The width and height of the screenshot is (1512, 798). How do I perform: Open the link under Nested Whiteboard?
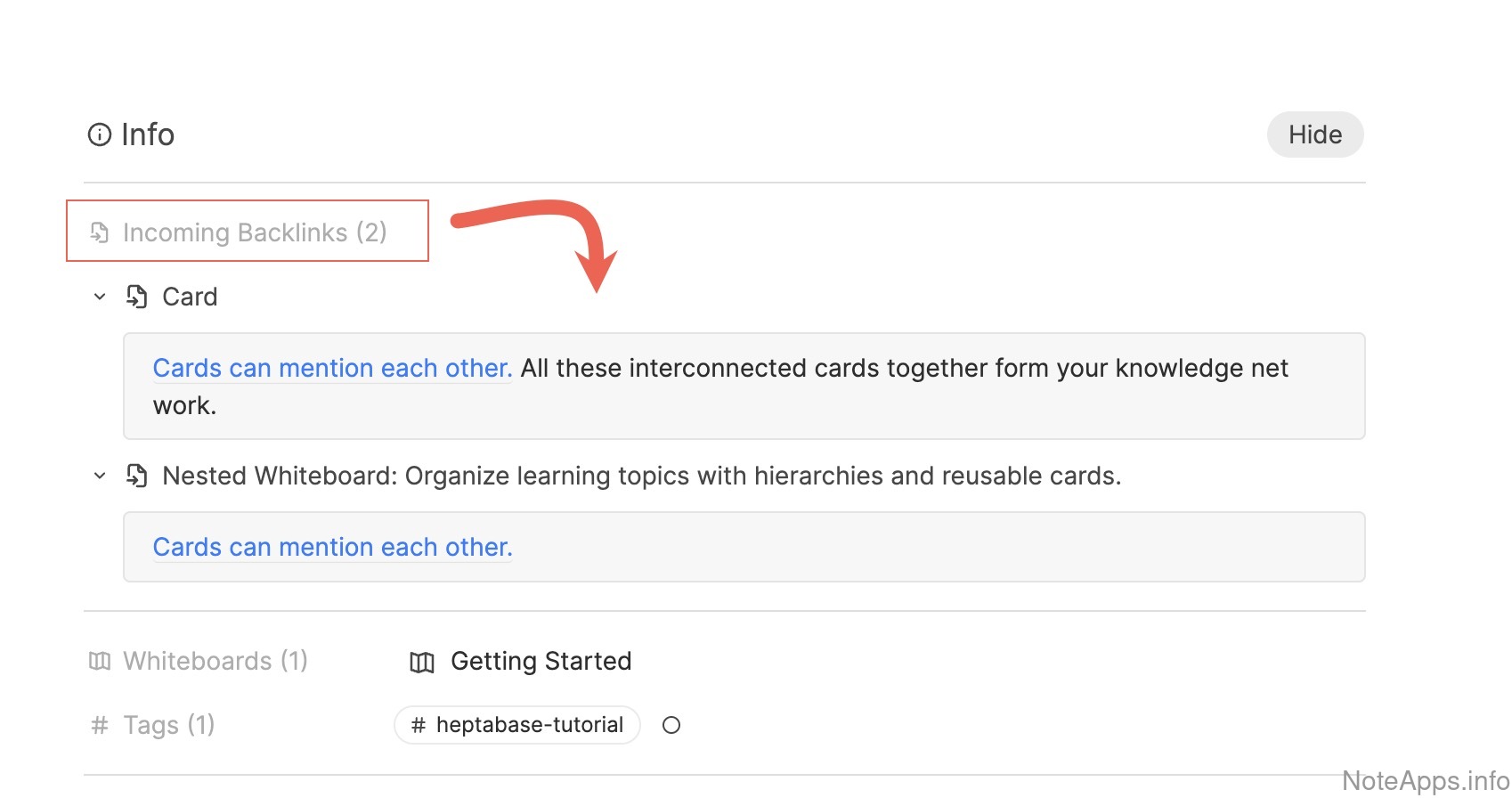click(x=332, y=547)
